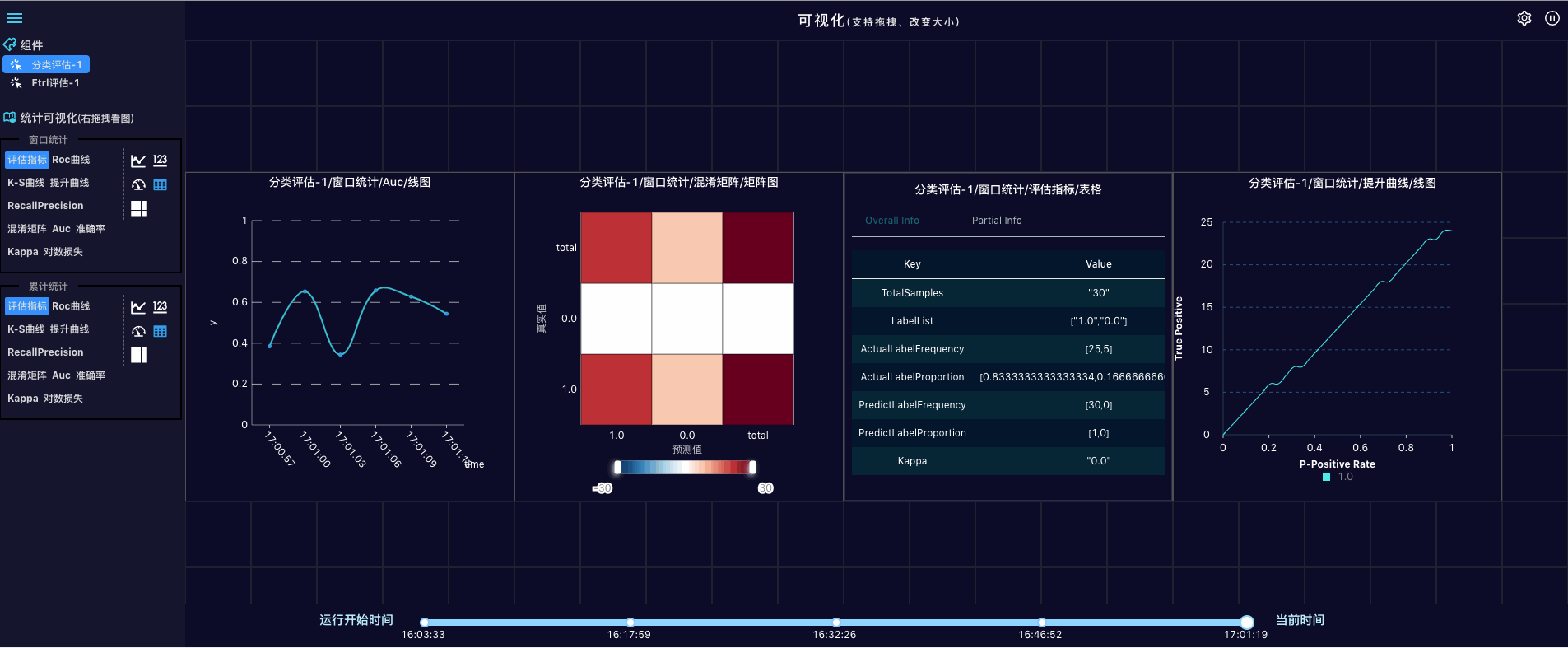Choose the table icon in 窗口统计 section

pos(160,185)
